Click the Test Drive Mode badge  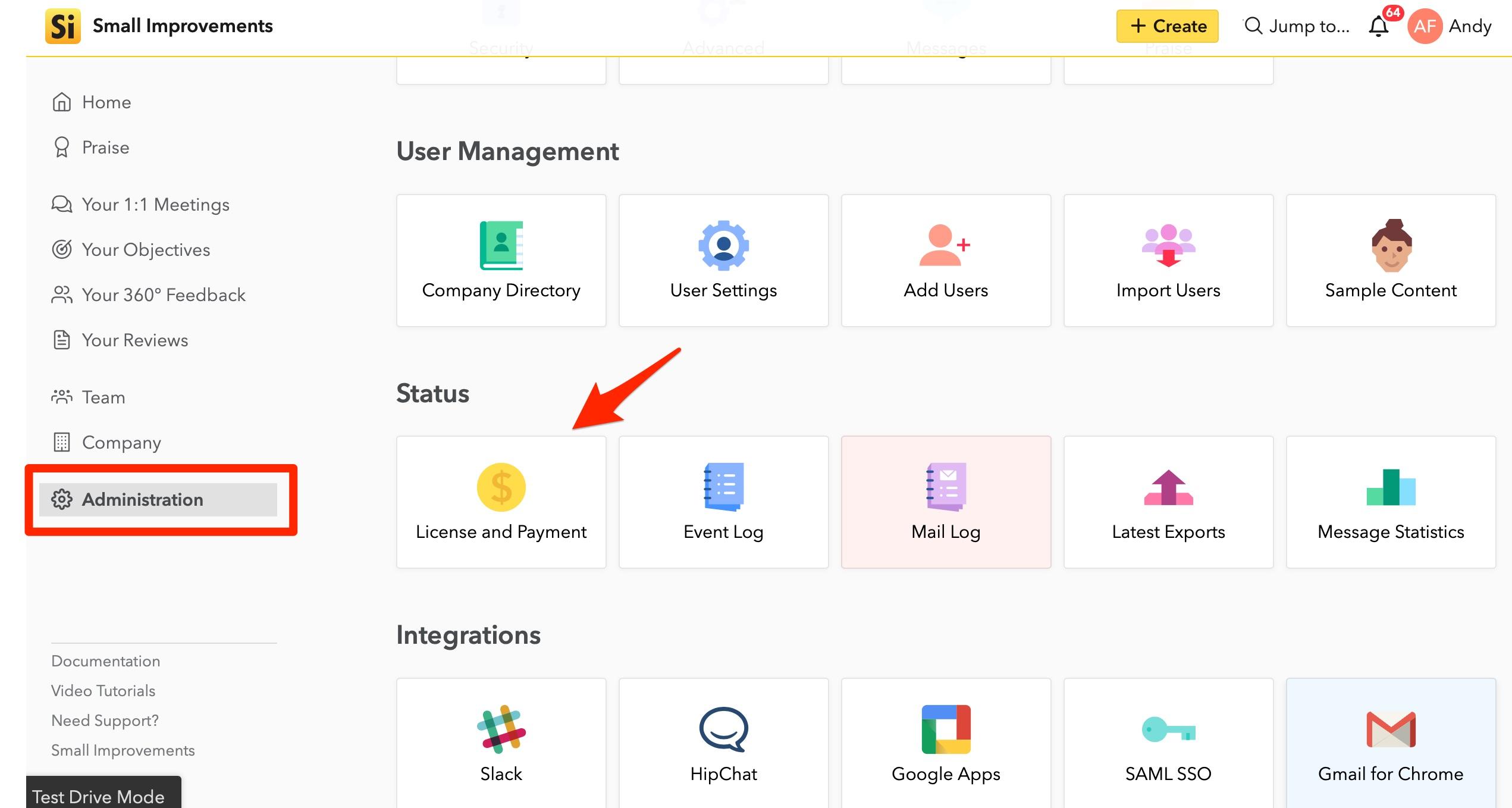(103, 793)
